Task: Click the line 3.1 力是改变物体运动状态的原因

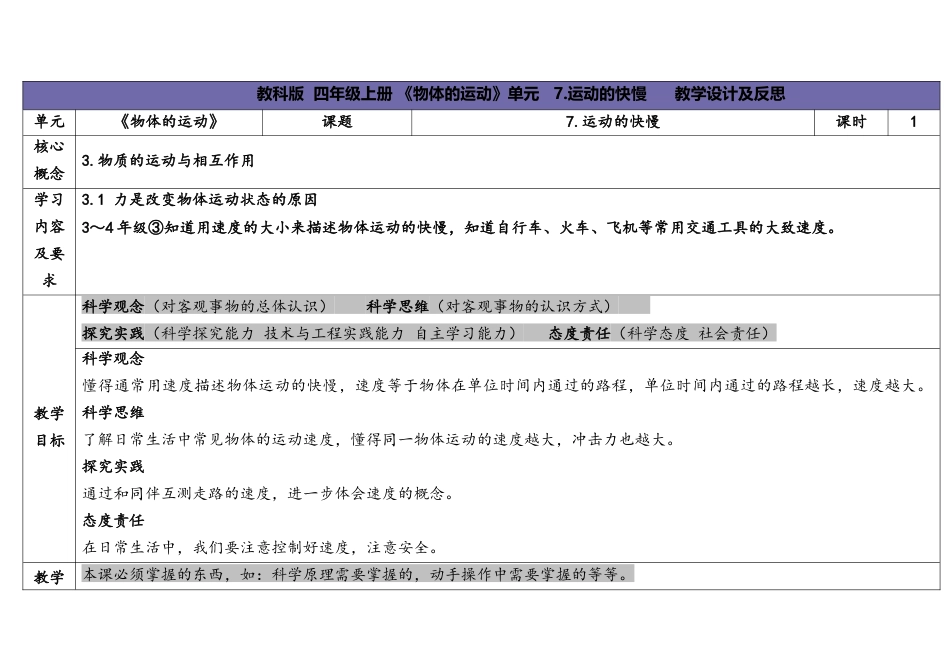Action: (x=199, y=200)
